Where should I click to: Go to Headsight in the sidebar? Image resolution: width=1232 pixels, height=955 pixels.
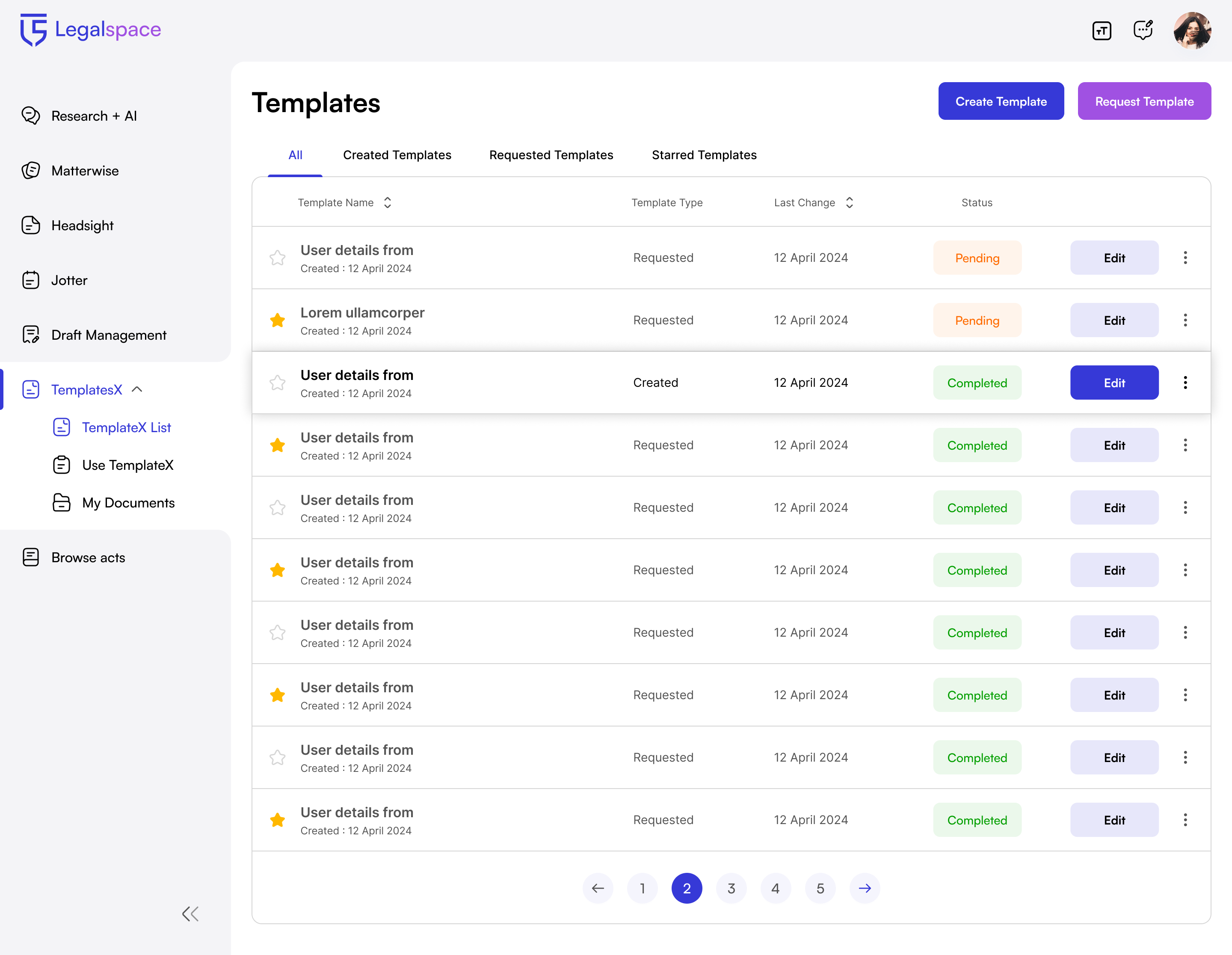coord(83,225)
